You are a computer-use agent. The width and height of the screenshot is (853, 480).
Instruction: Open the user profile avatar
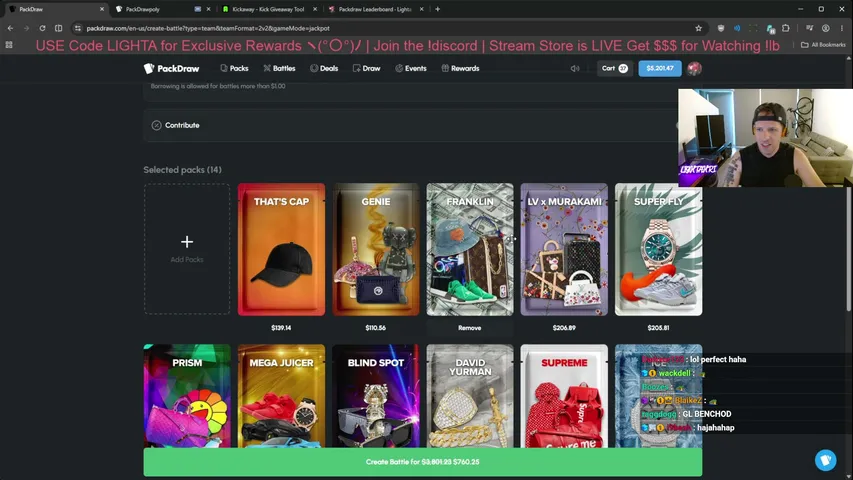[694, 69]
